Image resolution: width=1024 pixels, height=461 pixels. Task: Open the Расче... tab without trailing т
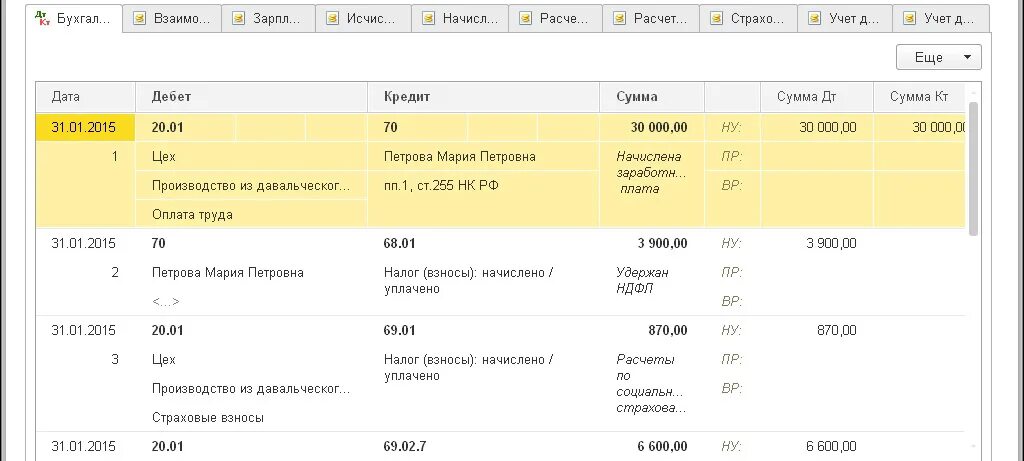click(x=555, y=18)
